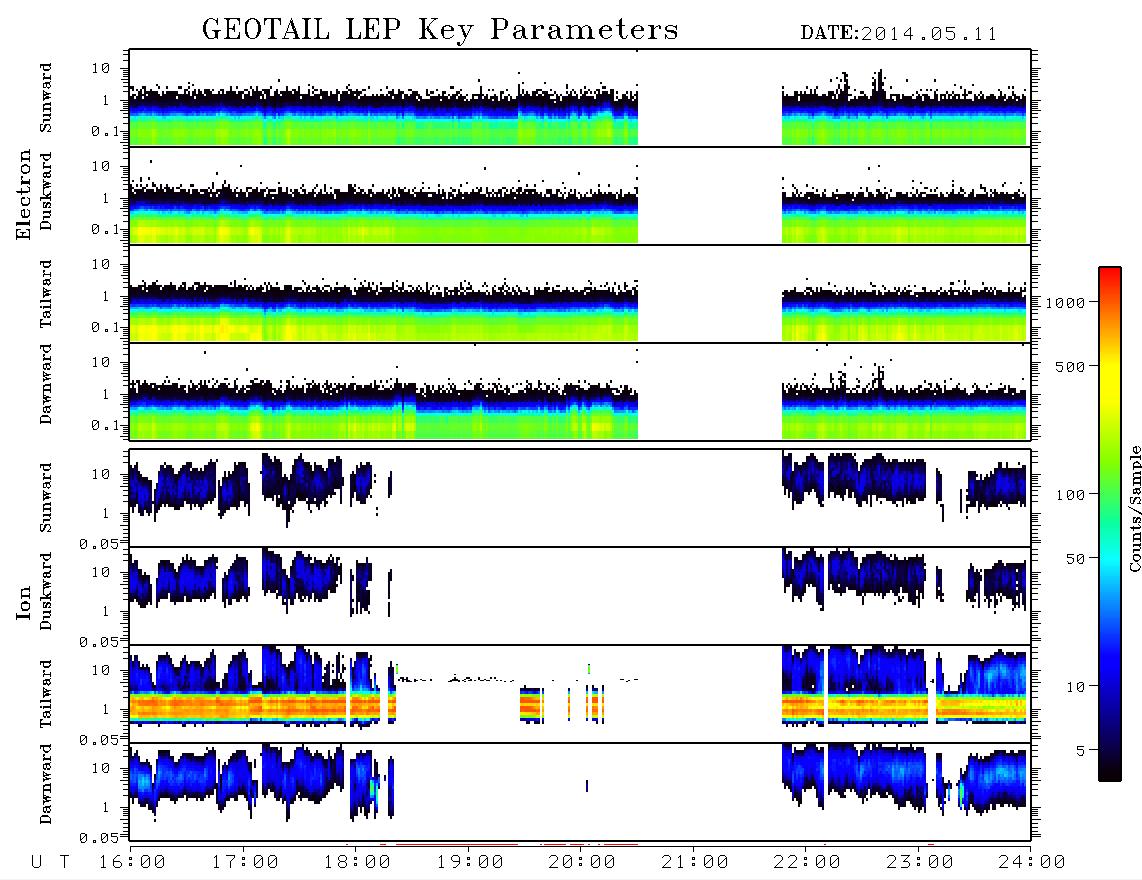Screen dimensions: 1142x880
Task: Select the DATE:2014.05.11 label
Action: (x=899, y=34)
